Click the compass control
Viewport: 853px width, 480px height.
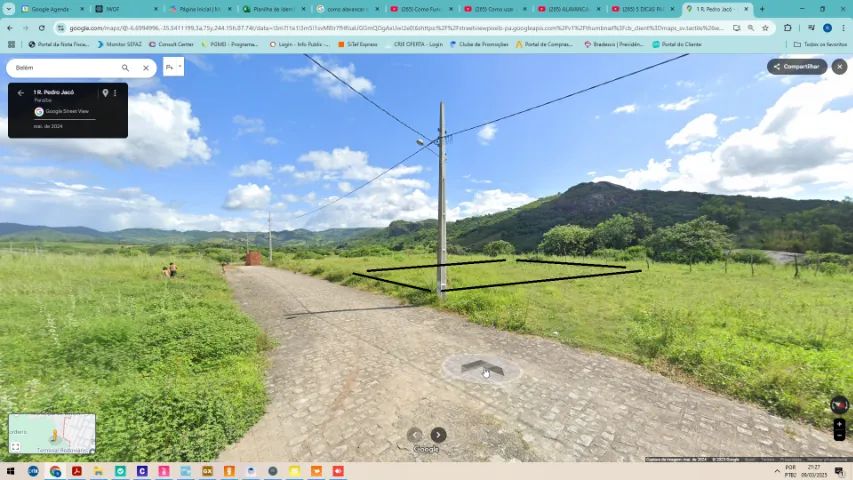(x=839, y=405)
